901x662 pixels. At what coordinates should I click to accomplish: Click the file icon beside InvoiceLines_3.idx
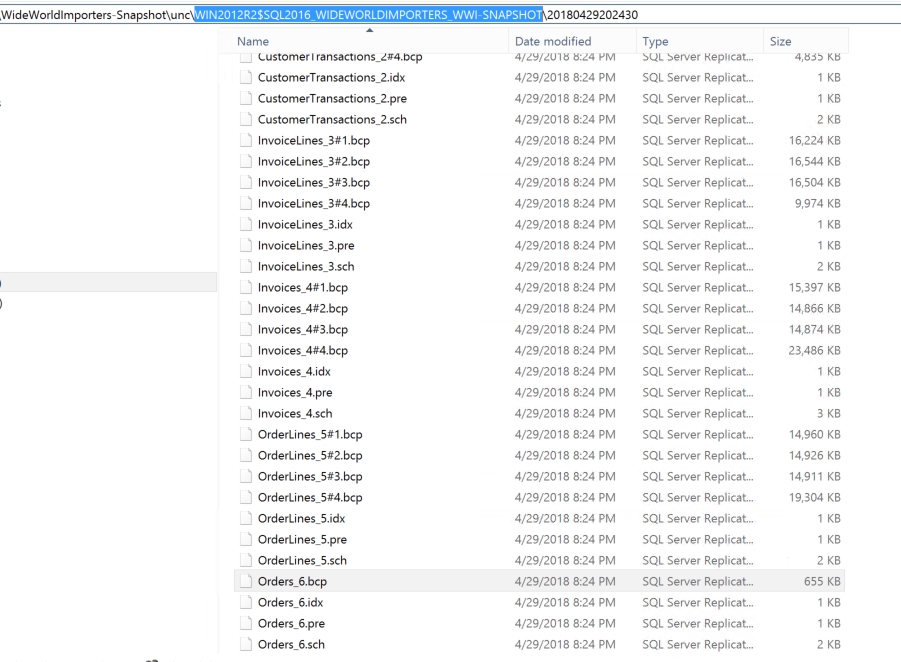point(246,225)
